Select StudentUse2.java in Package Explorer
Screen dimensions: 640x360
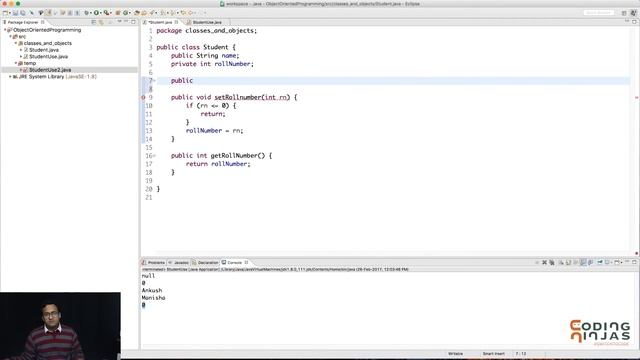(50, 70)
